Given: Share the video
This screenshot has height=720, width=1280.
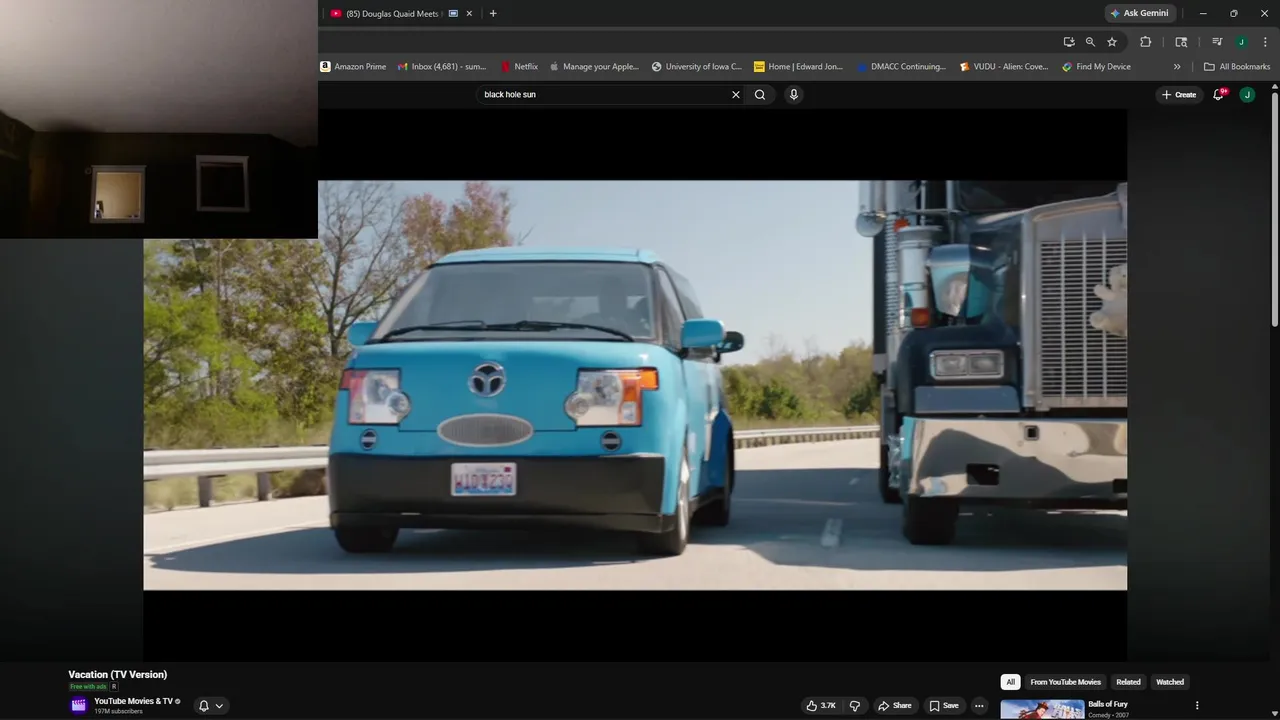Looking at the screenshot, I should 895,705.
